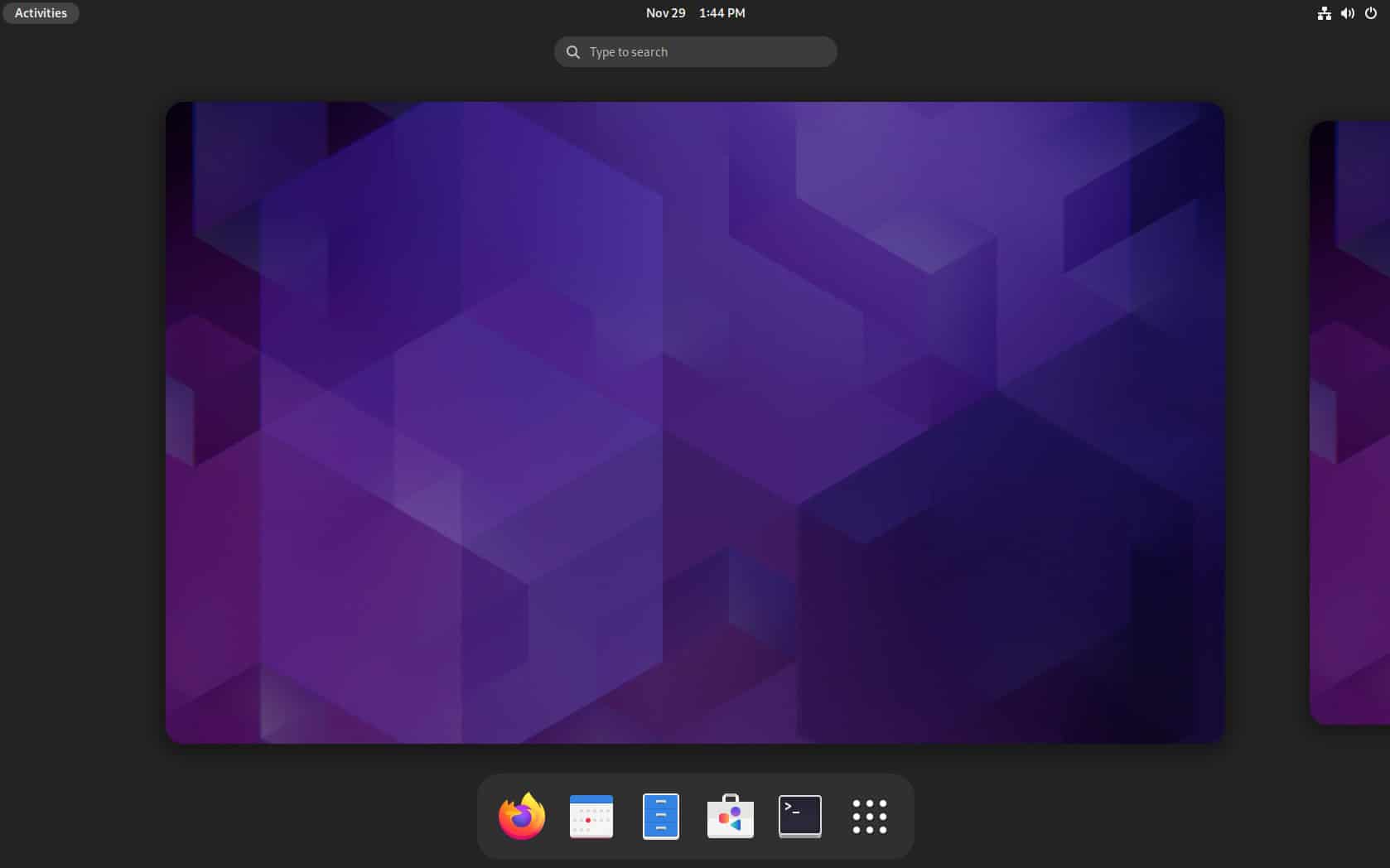Open a Terminal window
Viewport: 1390px width, 868px height.
[799, 817]
